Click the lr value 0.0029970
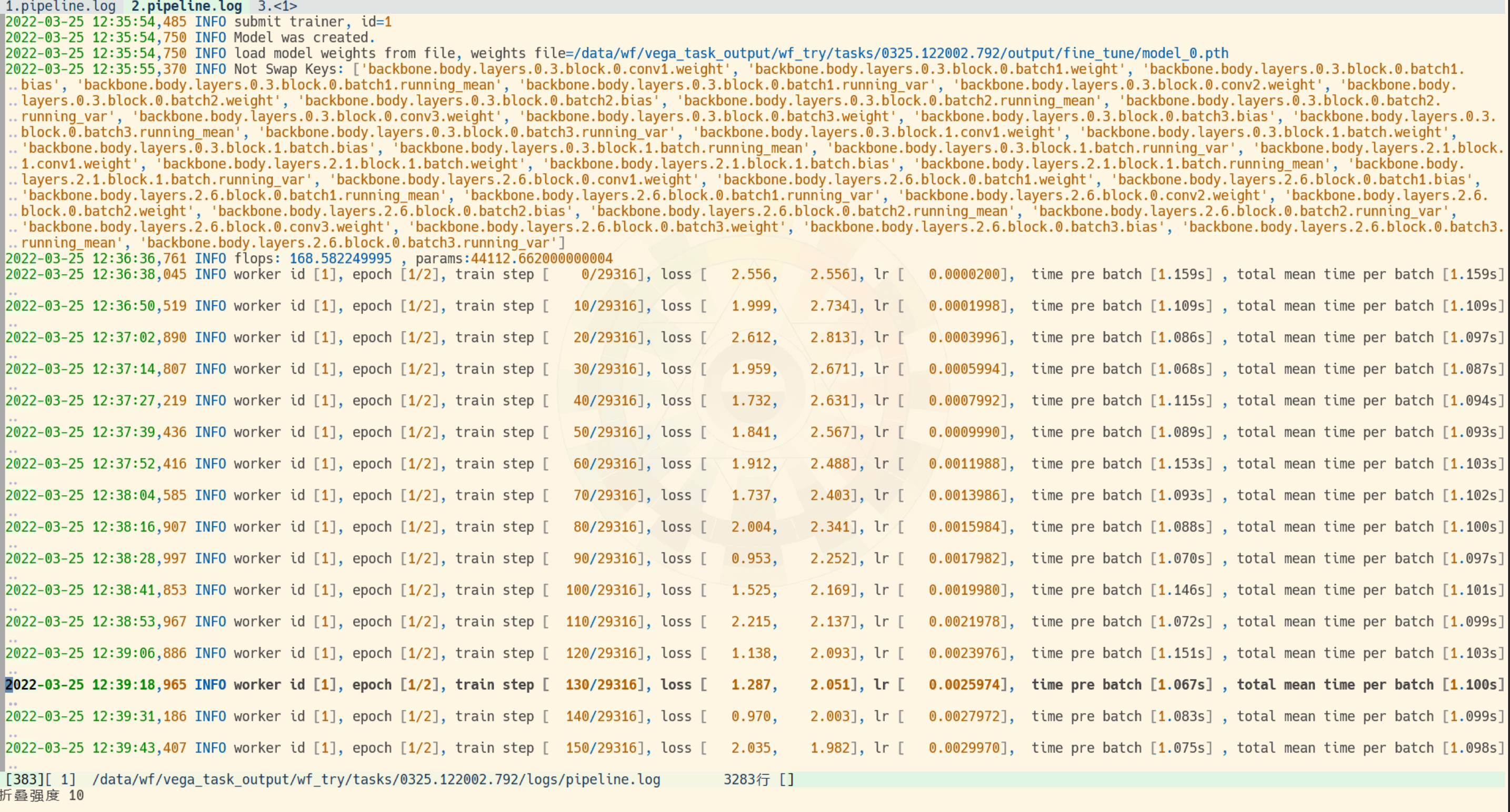This screenshot has width=1510, height=812. [964, 748]
